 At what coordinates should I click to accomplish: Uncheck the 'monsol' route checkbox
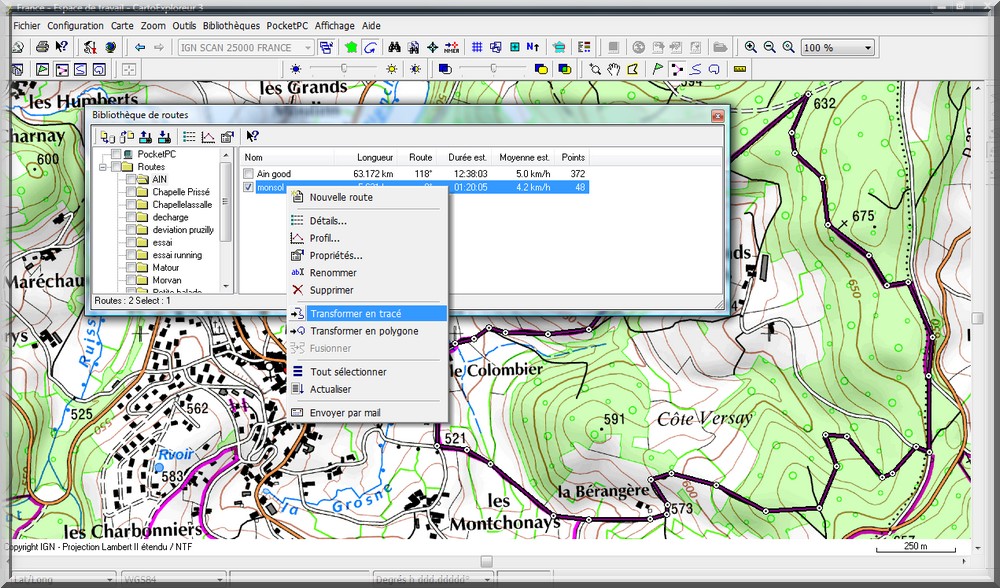pyautogui.click(x=248, y=187)
